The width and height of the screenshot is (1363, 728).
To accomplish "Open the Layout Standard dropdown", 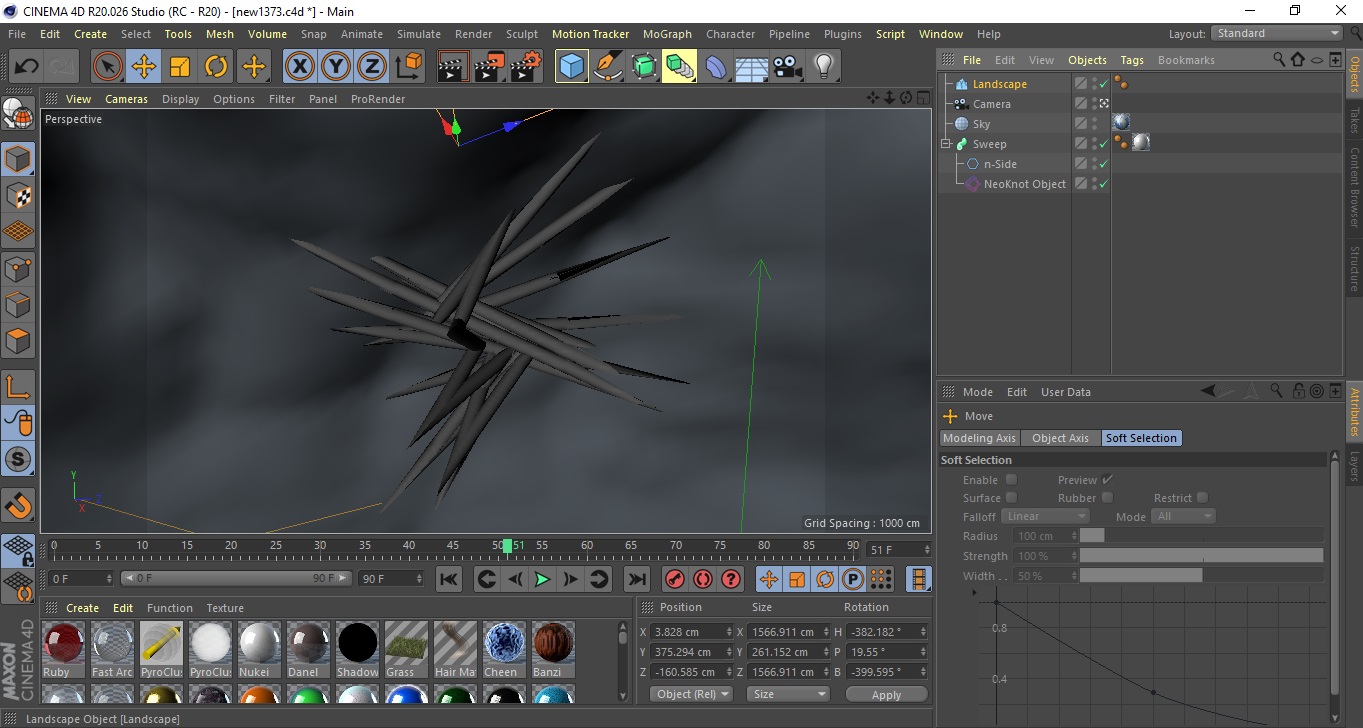I will (x=1277, y=33).
